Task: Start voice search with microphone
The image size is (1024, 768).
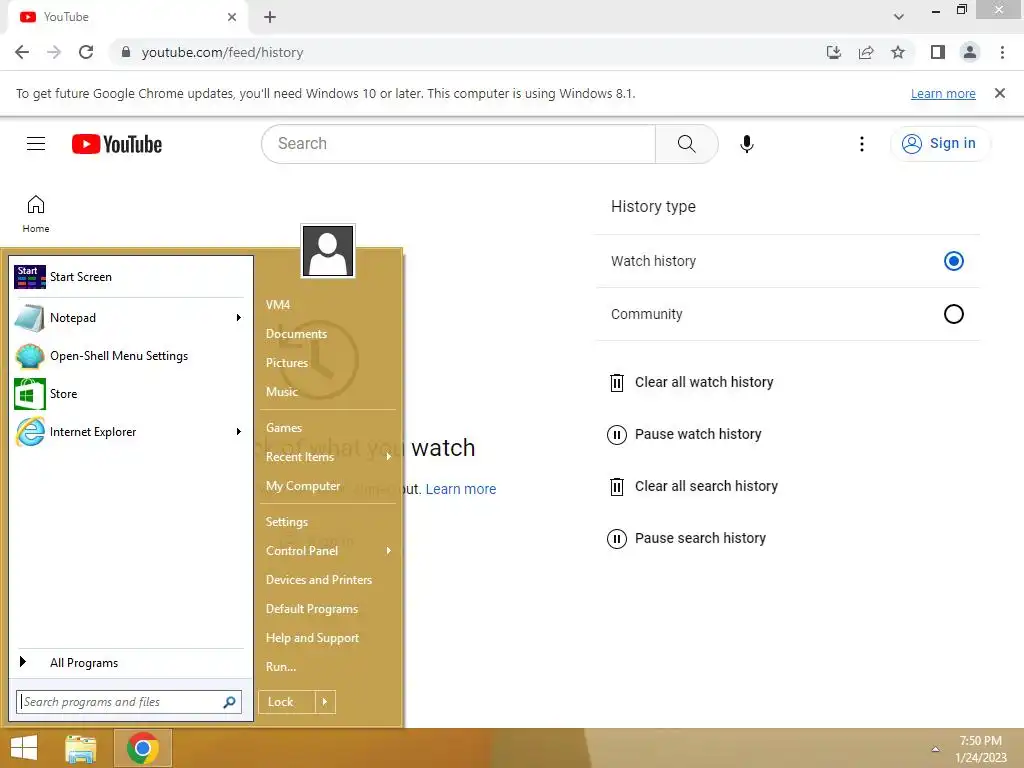Action: point(746,144)
